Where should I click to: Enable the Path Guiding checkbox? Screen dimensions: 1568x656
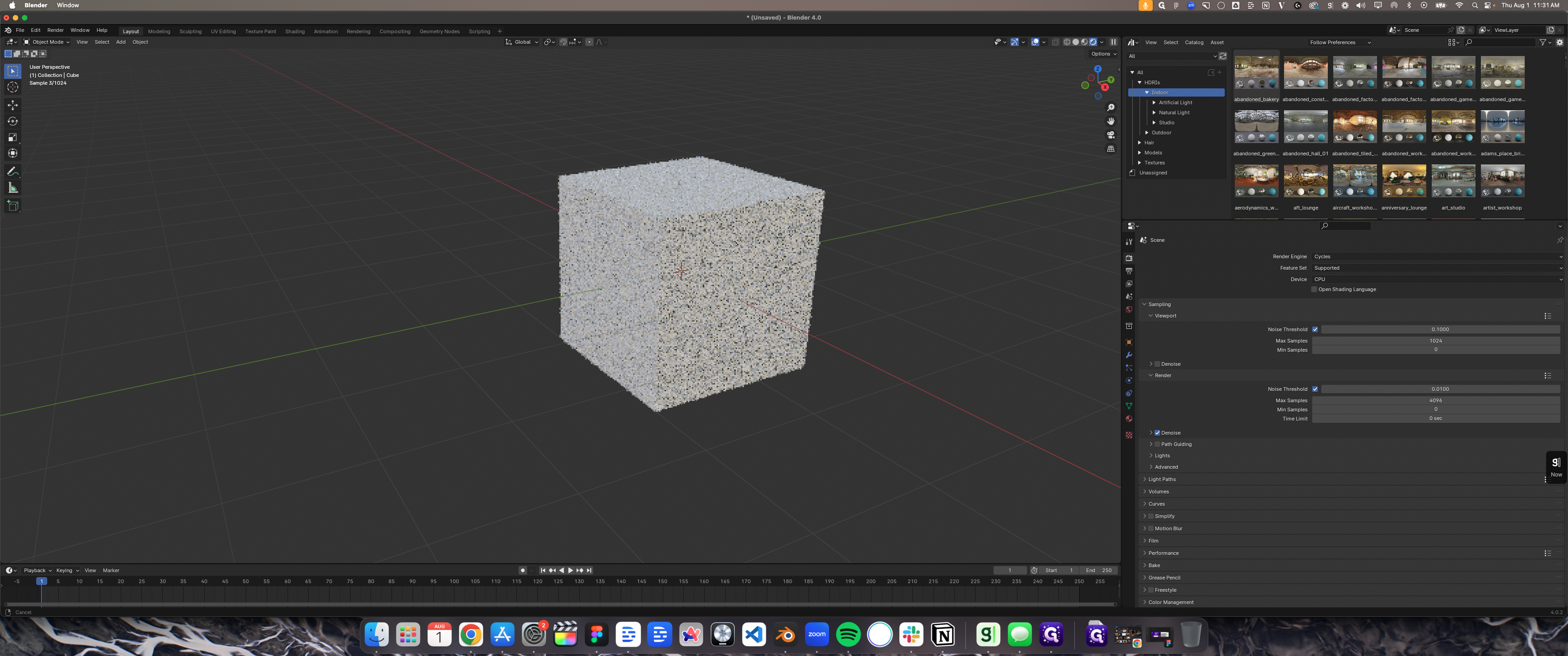click(x=1157, y=444)
